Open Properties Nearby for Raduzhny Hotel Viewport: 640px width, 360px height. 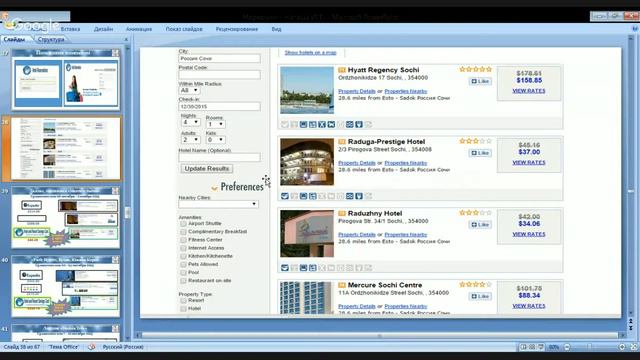pos(406,235)
